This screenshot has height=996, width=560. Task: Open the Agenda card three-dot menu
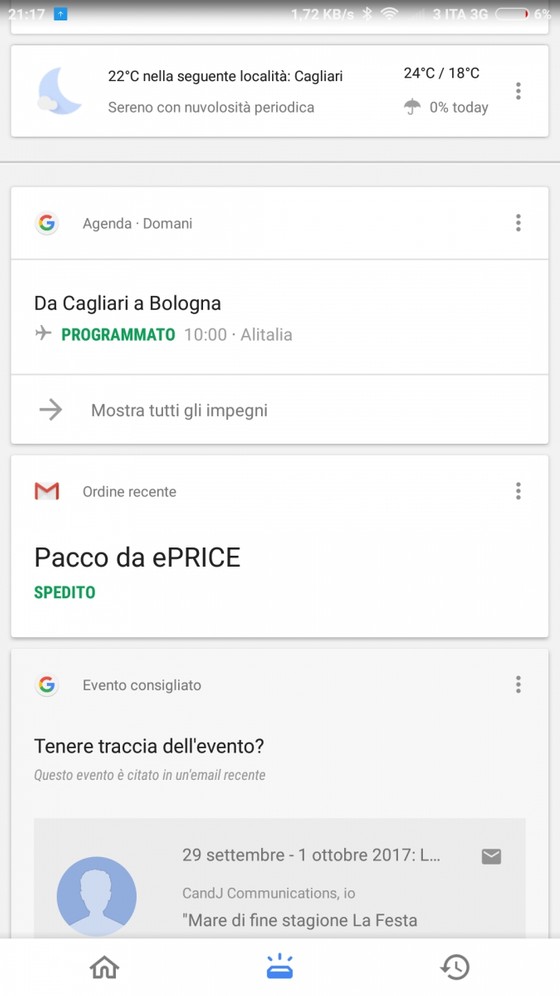pyautogui.click(x=518, y=222)
